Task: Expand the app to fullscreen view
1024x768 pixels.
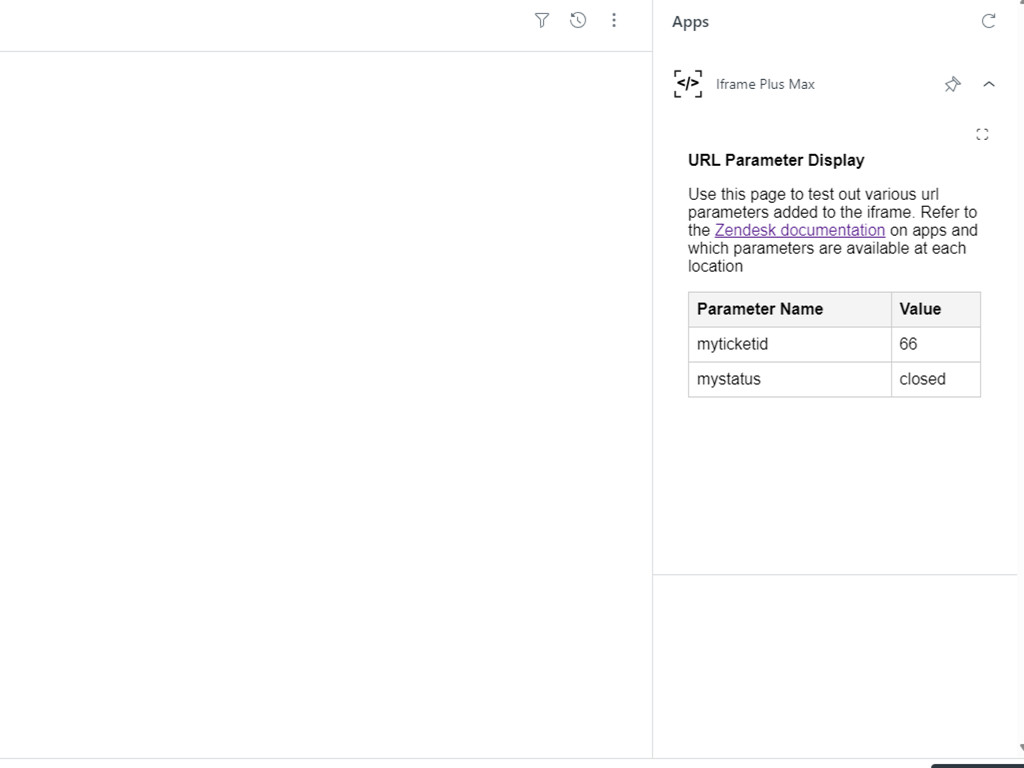Action: coord(982,134)
